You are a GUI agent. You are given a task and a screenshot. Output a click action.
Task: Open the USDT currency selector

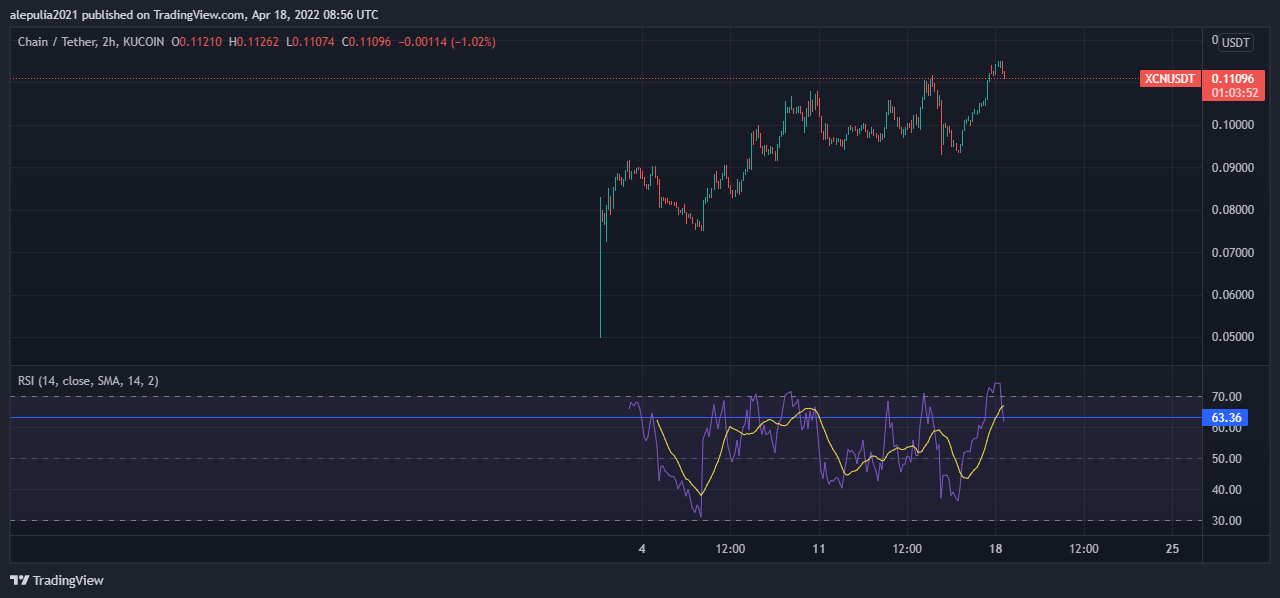(1236, 43)
